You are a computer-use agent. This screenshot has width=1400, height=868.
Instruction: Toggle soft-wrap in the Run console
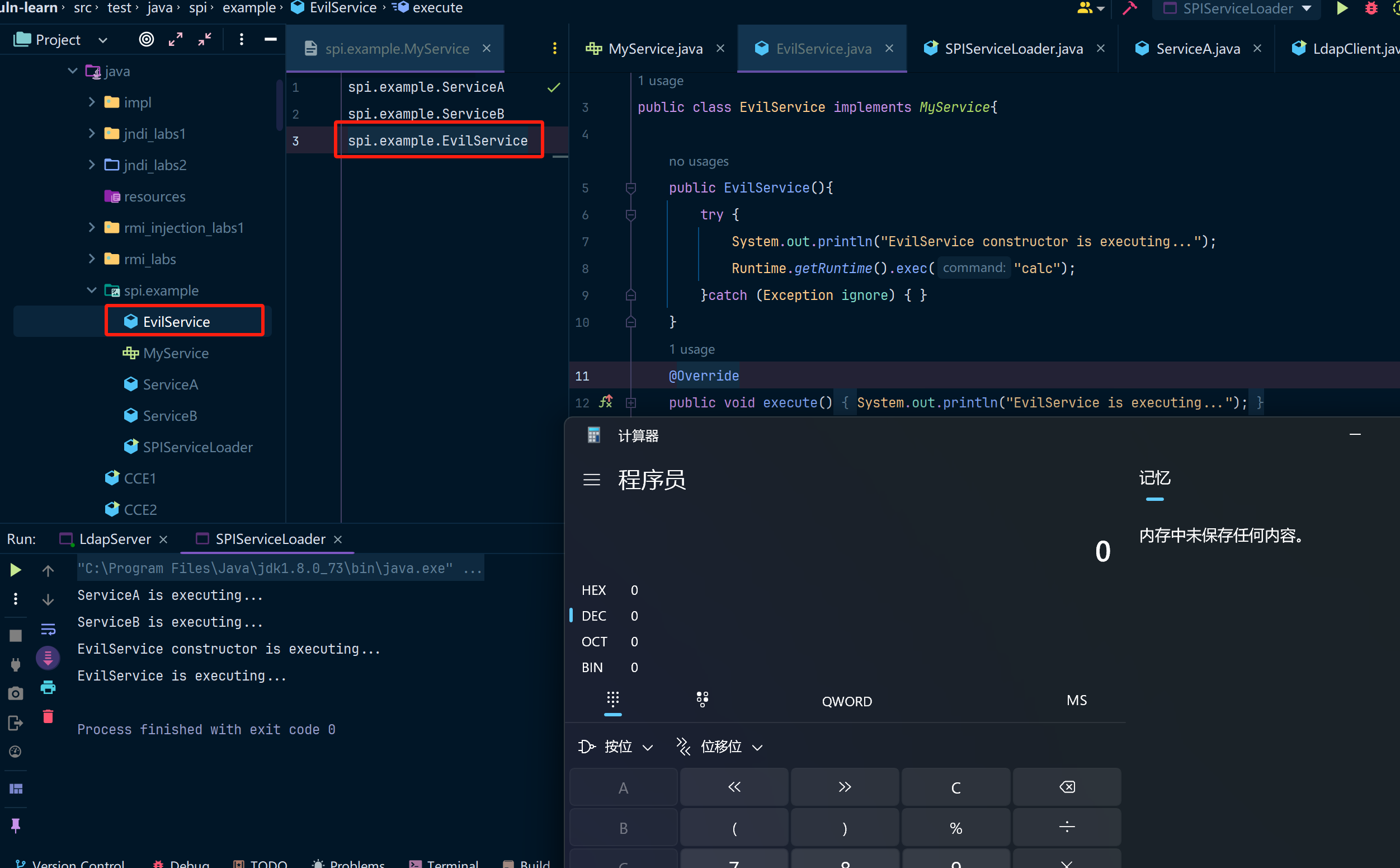pyautogui.click(x=48, y=629)
